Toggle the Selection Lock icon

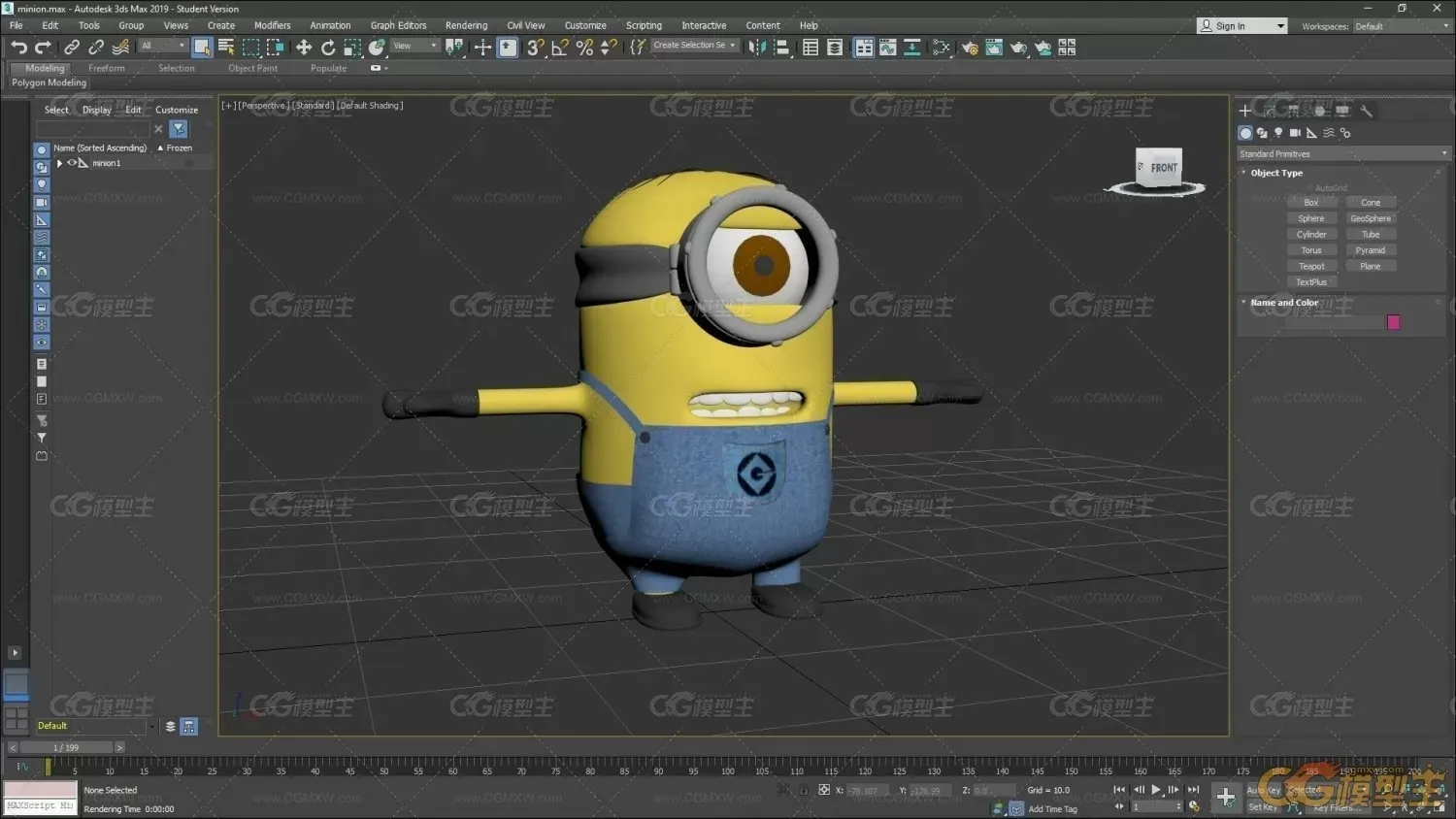pos(804,790)
